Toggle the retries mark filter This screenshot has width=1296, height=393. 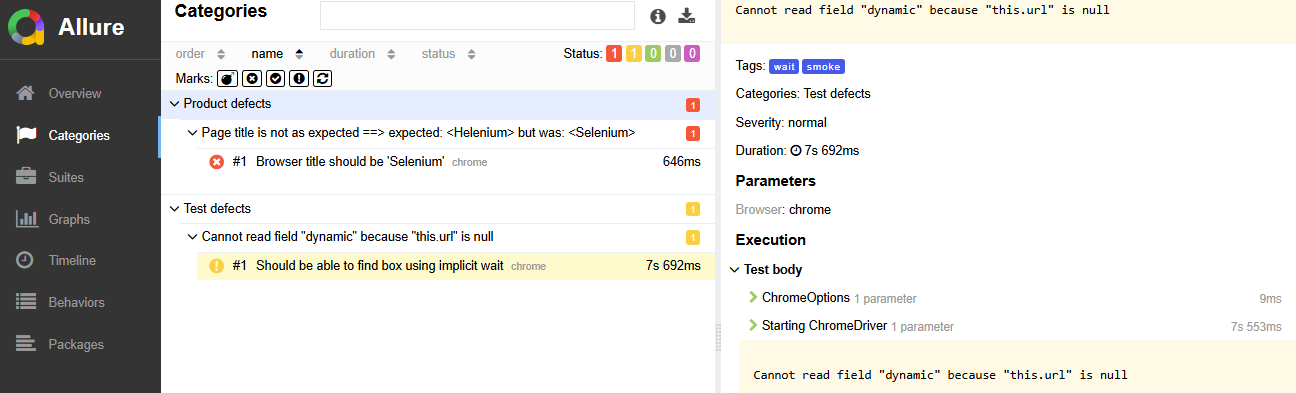click(x=322, y=78)
